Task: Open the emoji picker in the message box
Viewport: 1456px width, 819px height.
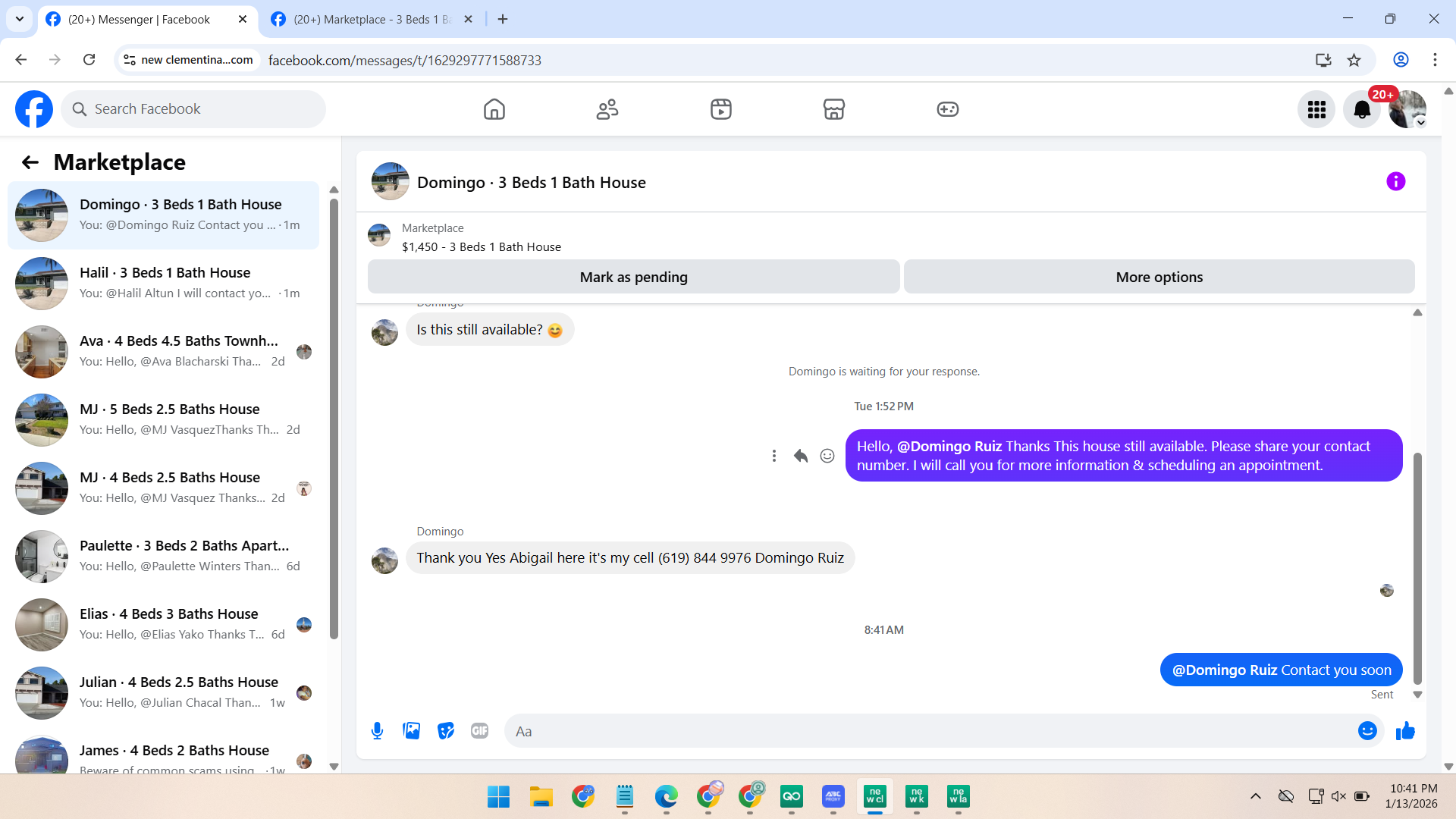Action: click(x=1367, y=731)
